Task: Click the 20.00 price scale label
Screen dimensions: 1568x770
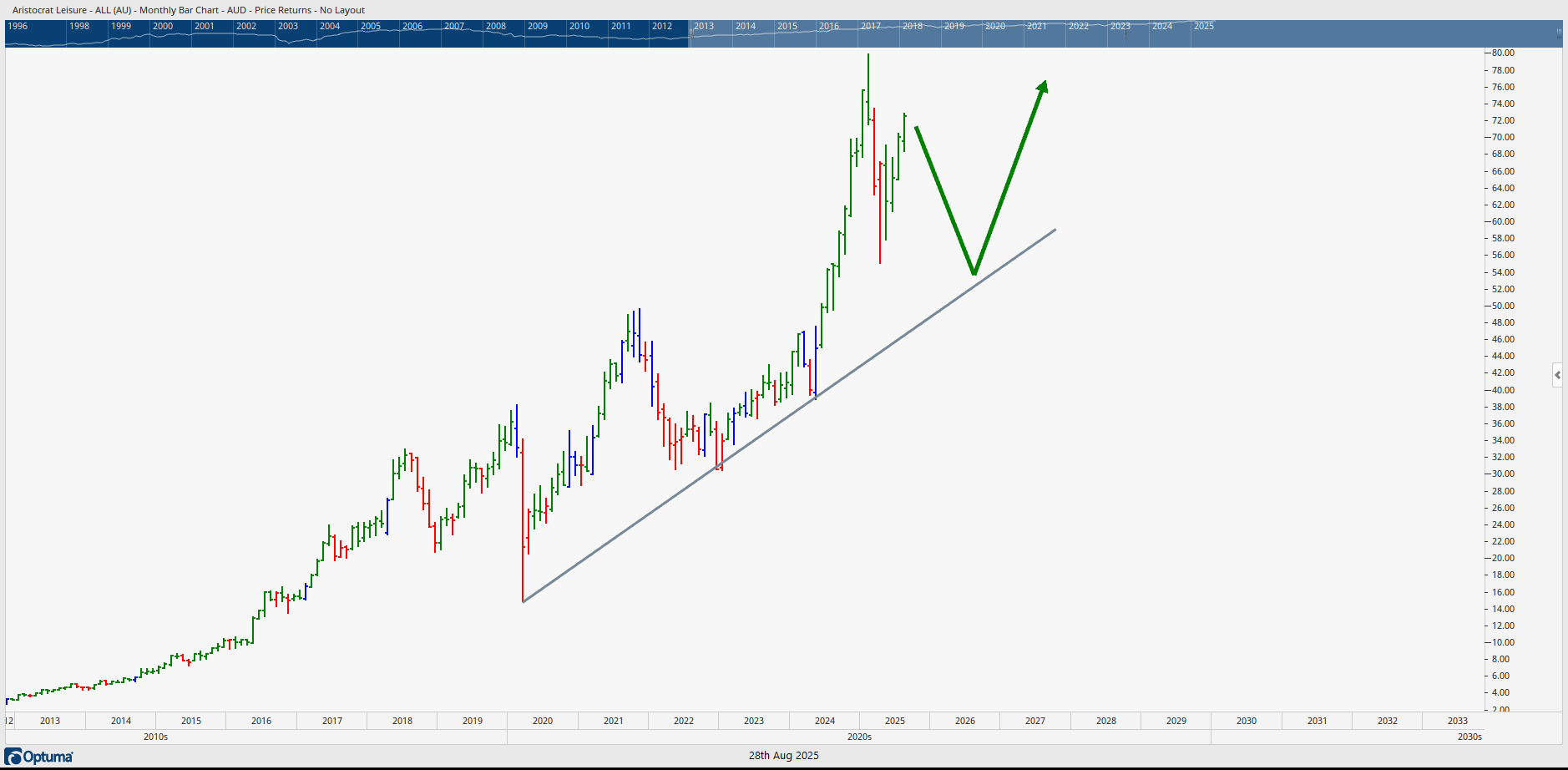Action: pos(1504,558)
